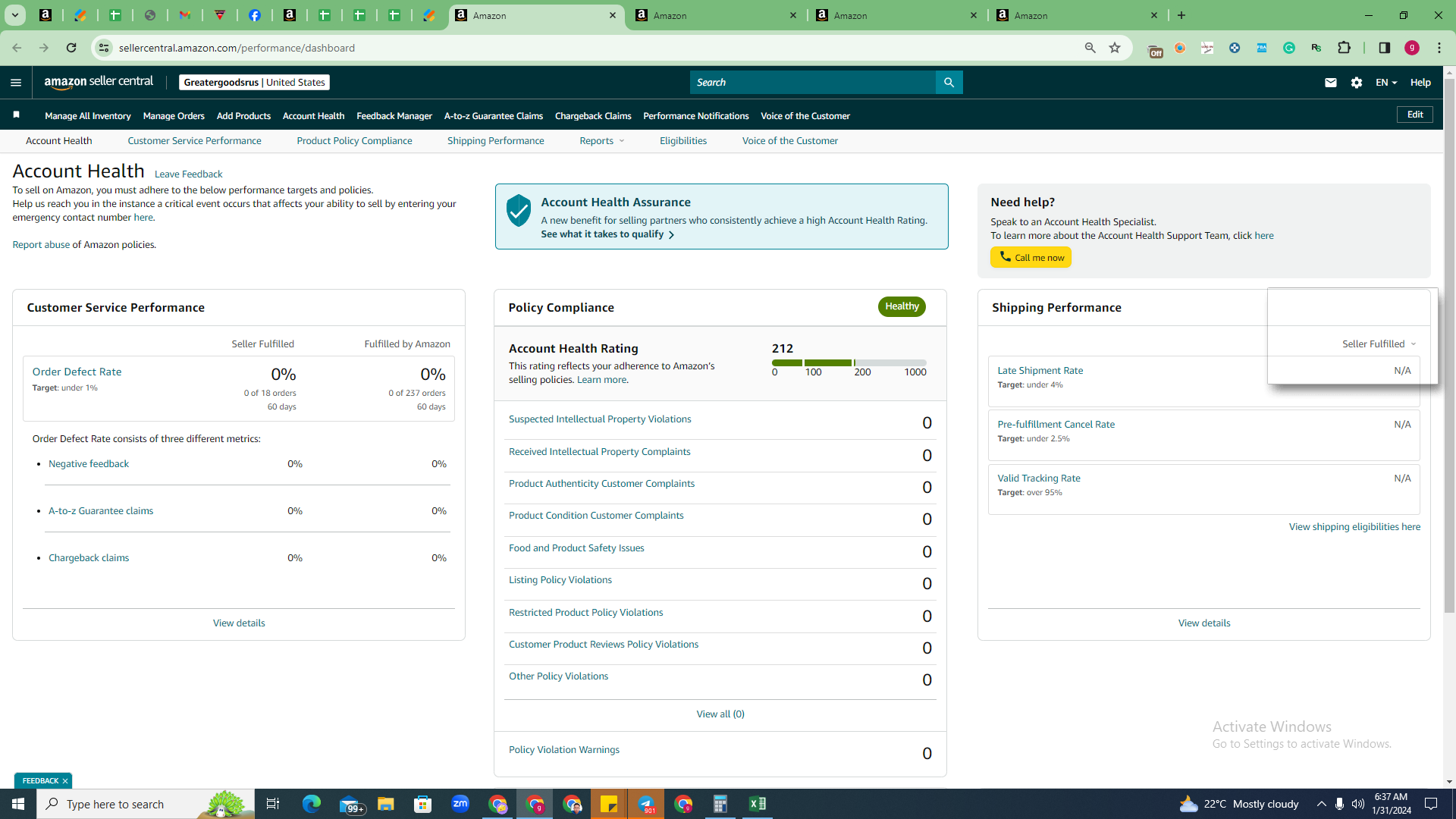Open a new browser tab
This screenshot has width=1456, height=819.
[1181, 15]
